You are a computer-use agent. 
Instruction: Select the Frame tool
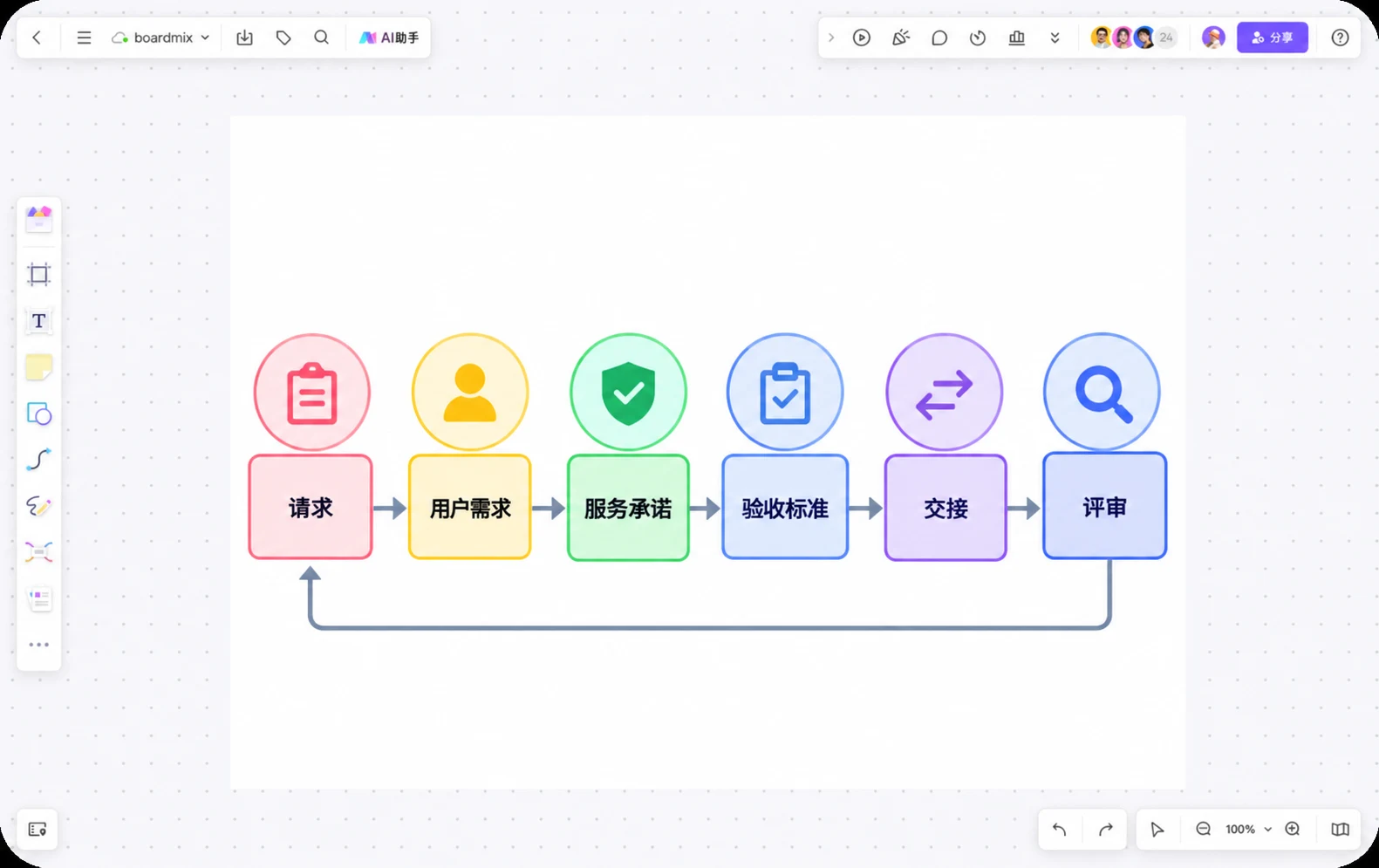[x=39, y=275]
